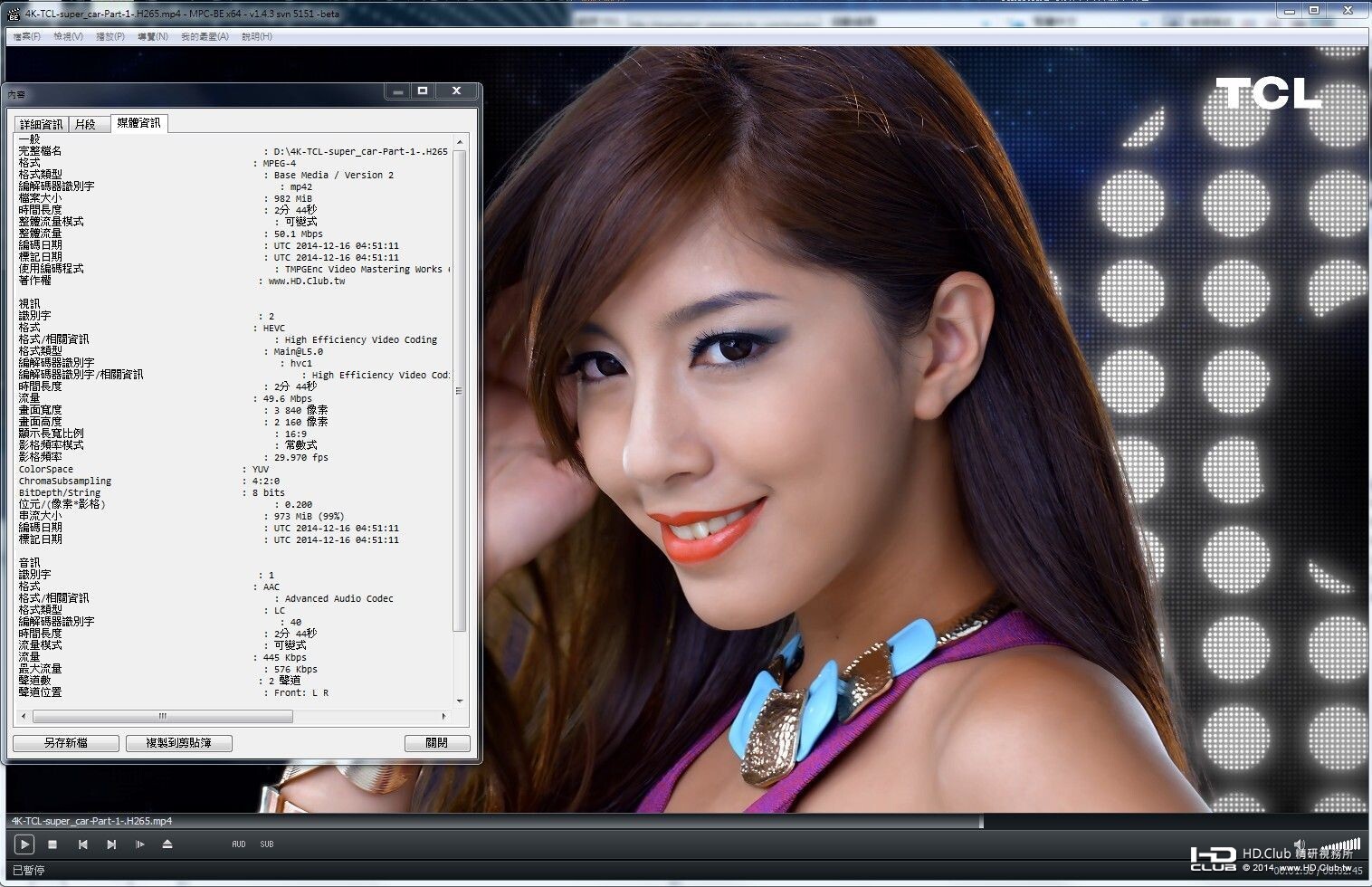1372x887 pixels.
Task: Click the horizontal scrollbar right arrow
Action: coord(443,716)
